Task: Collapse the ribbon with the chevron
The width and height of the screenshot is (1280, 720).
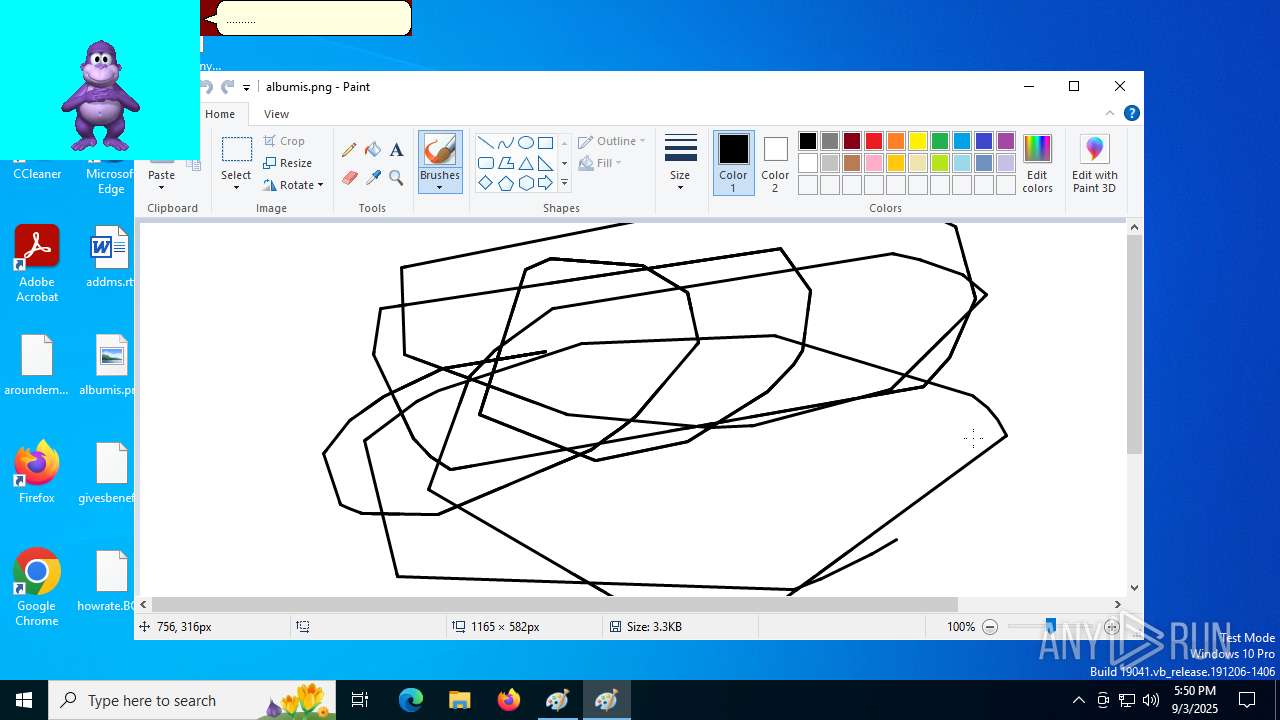Action: (1109, 113)
